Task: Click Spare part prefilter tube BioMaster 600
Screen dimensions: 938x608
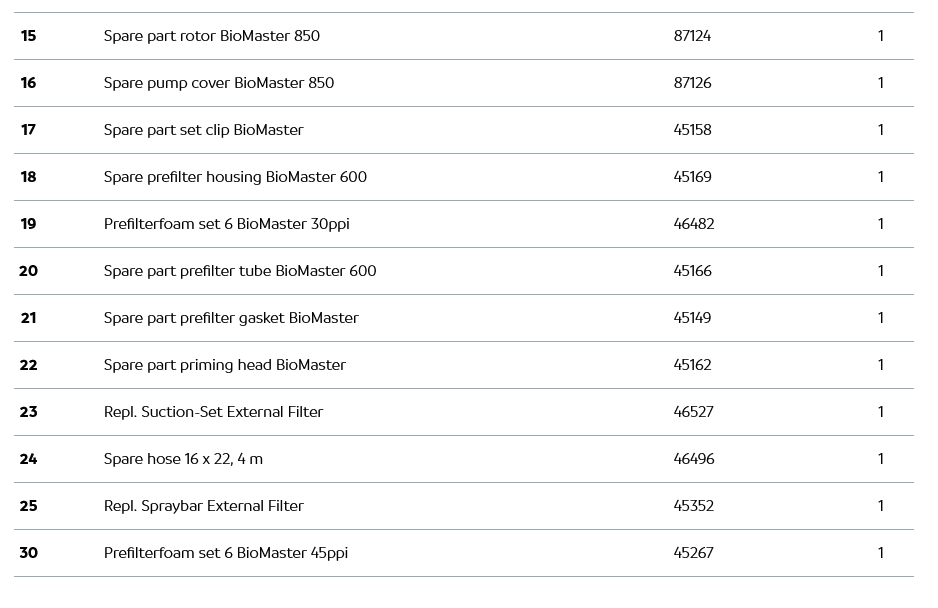Action: click(x=240, y=271)
